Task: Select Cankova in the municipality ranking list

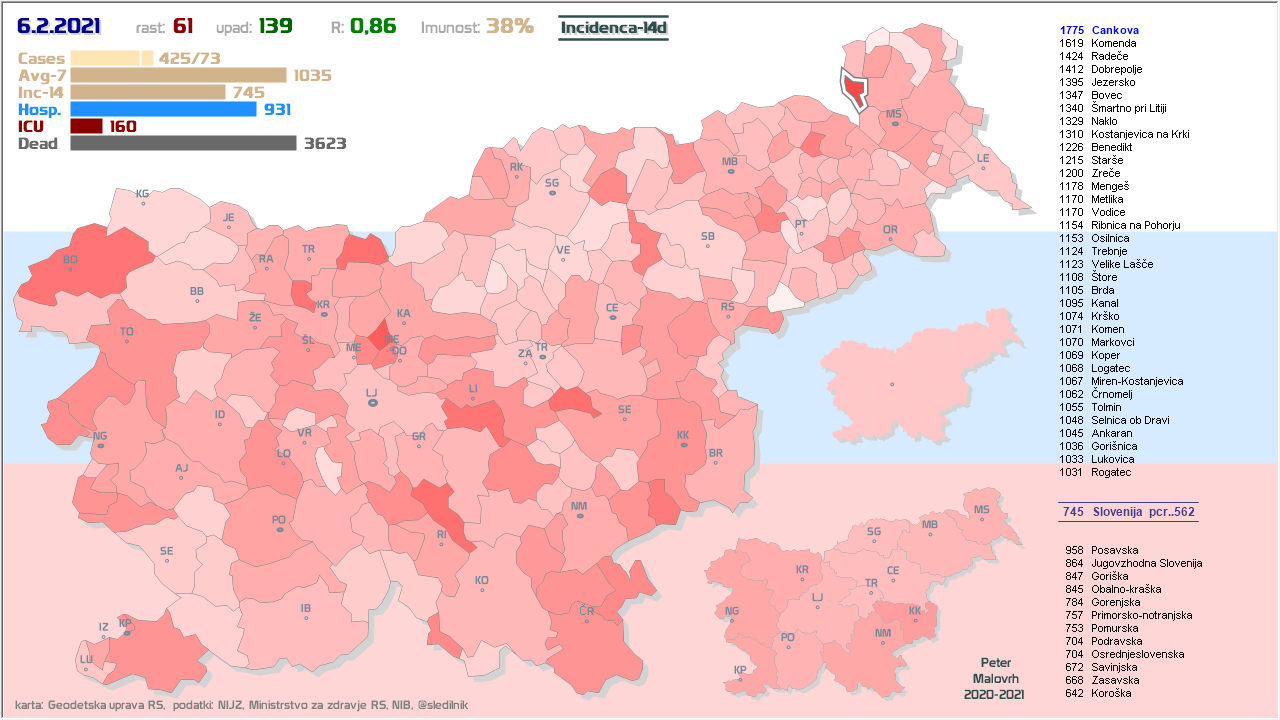Action: pyautogui.click(x=1115, y=31)
